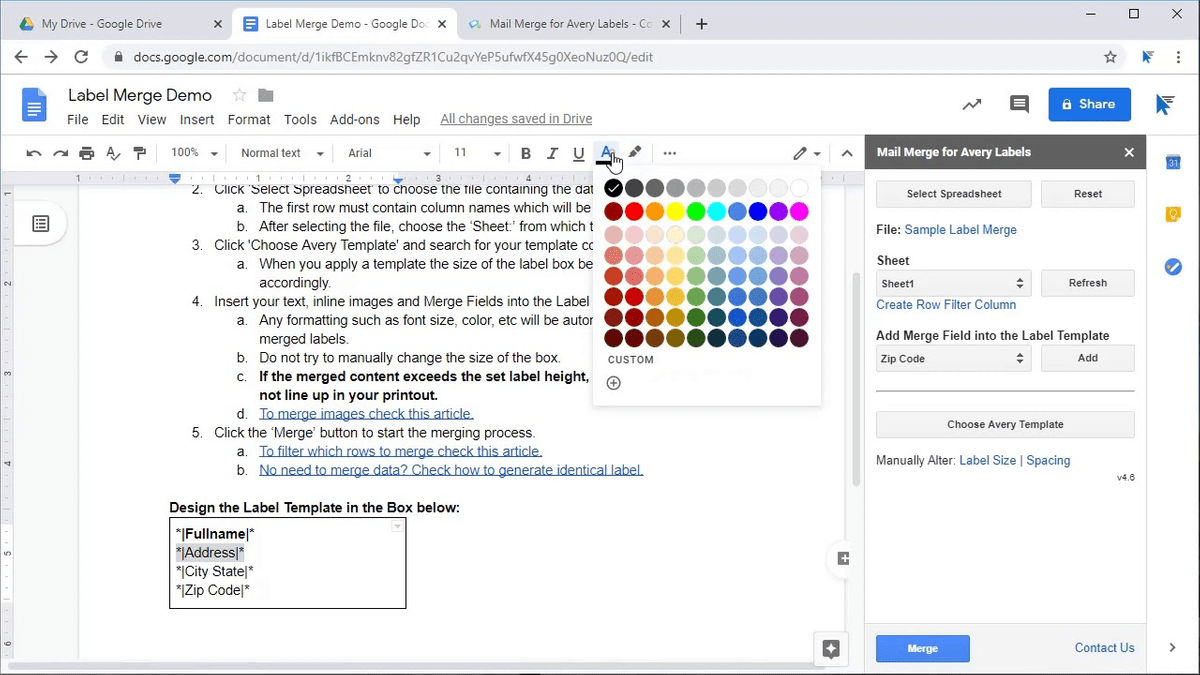Open the document outline icon
The width and height of the screenshot is (1200, 675).
pyautogui.click(x=40, y=223)
